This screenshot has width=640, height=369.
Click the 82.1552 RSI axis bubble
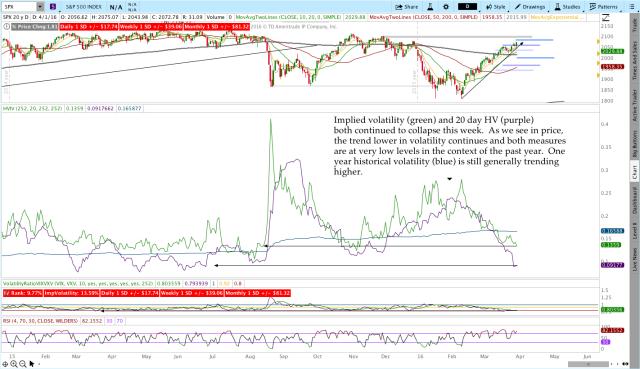point(612,330)
